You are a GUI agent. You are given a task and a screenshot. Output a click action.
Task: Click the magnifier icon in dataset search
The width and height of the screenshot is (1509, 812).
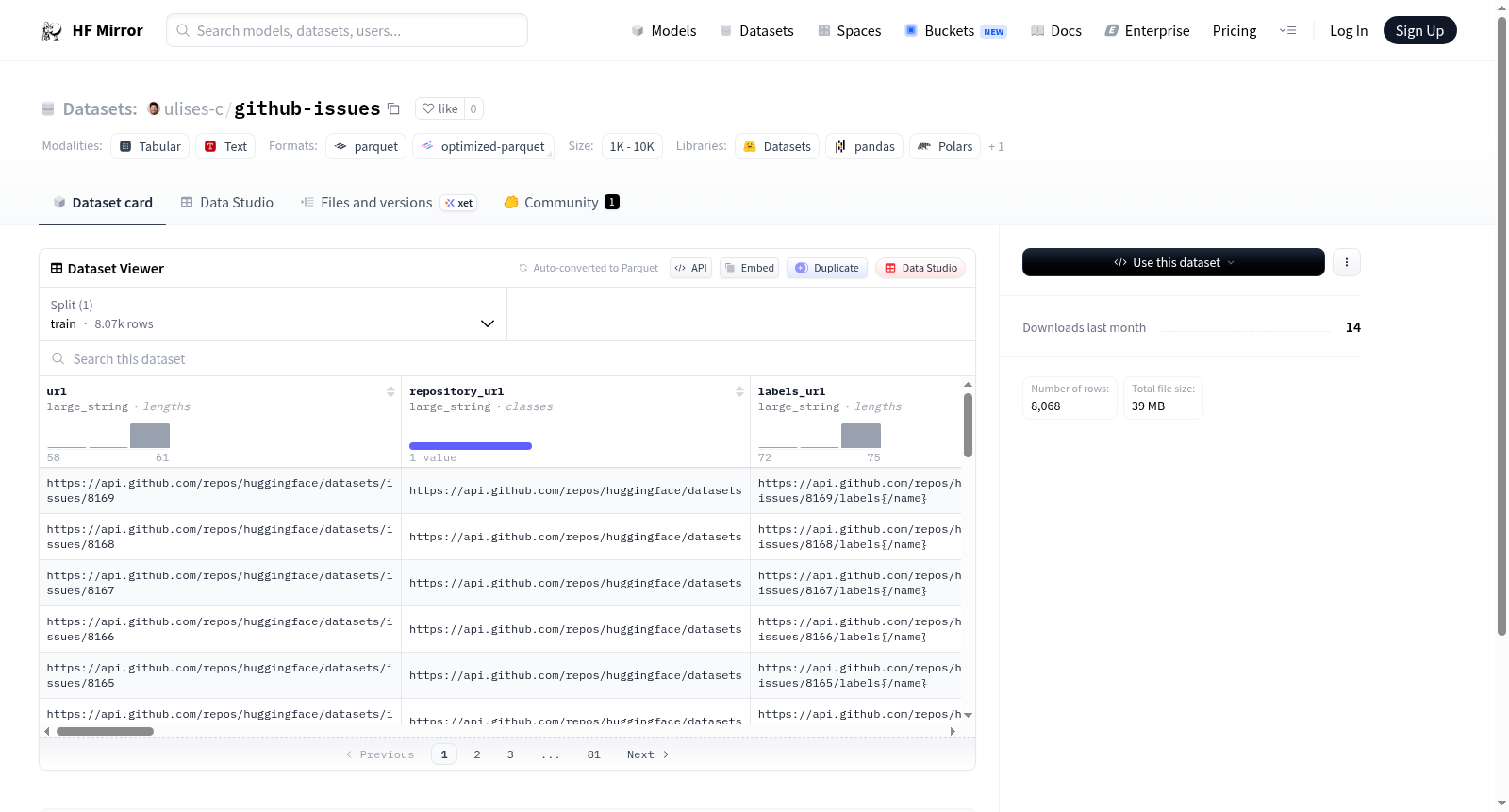(x=58, y=359)
